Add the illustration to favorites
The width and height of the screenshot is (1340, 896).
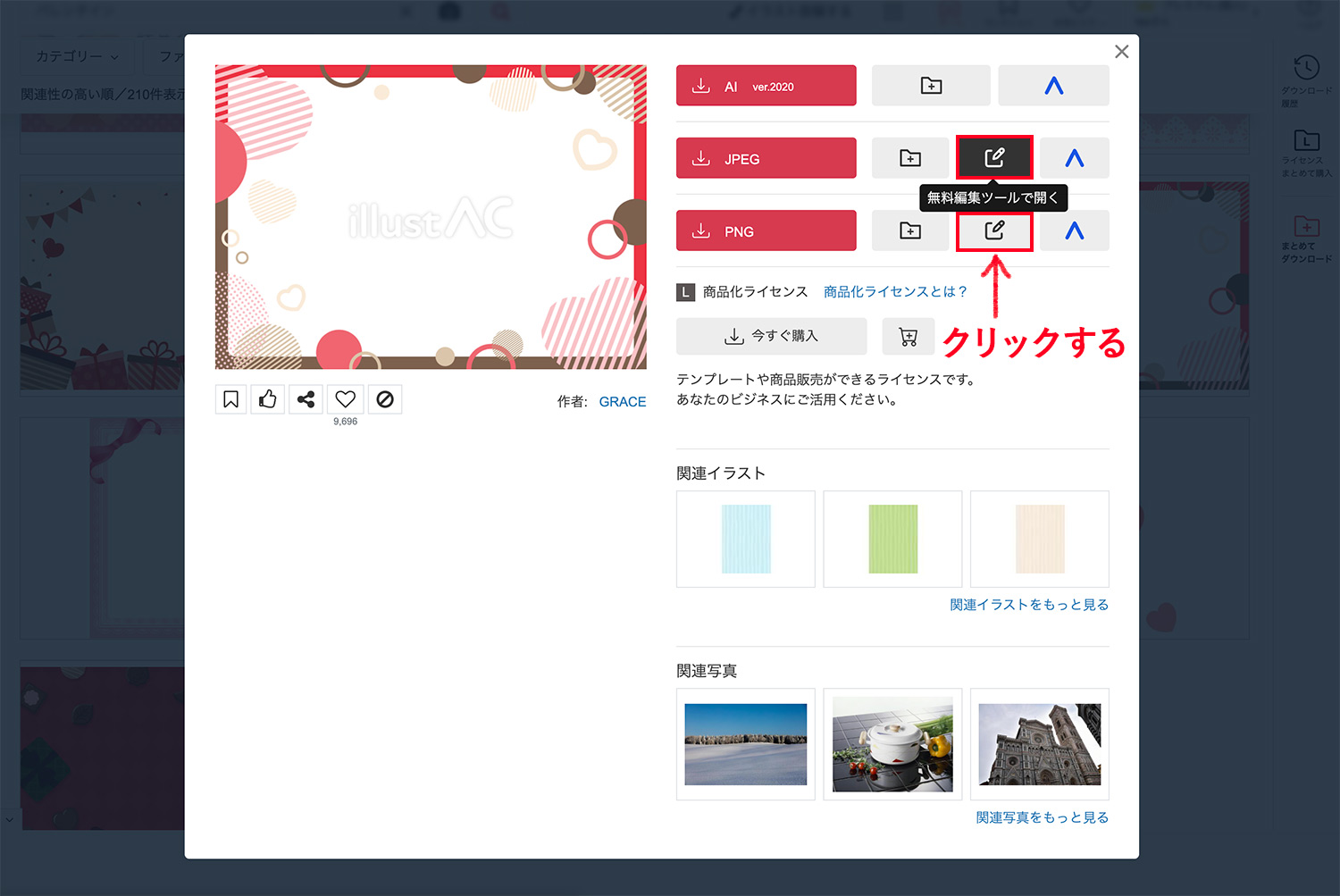tap(345, 399)
